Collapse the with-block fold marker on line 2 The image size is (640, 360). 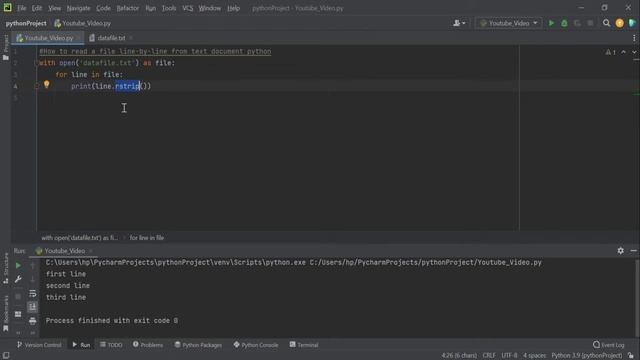[x=36, y=63]
